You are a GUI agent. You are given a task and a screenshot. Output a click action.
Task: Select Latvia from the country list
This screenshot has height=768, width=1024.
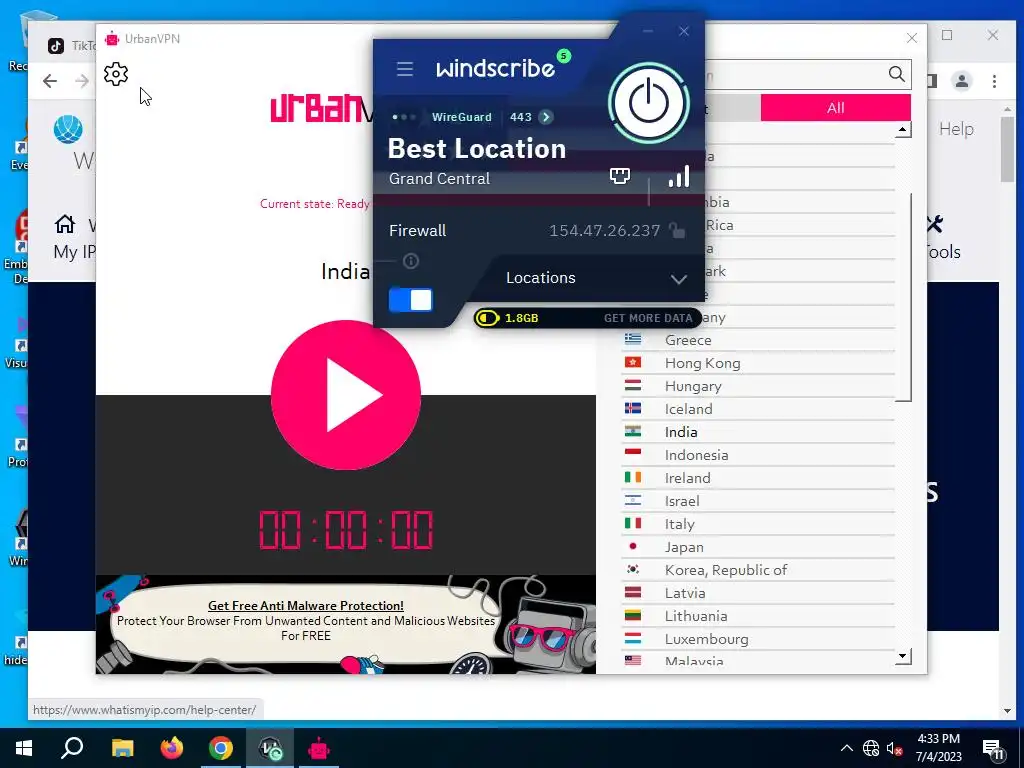coord(758,593)
